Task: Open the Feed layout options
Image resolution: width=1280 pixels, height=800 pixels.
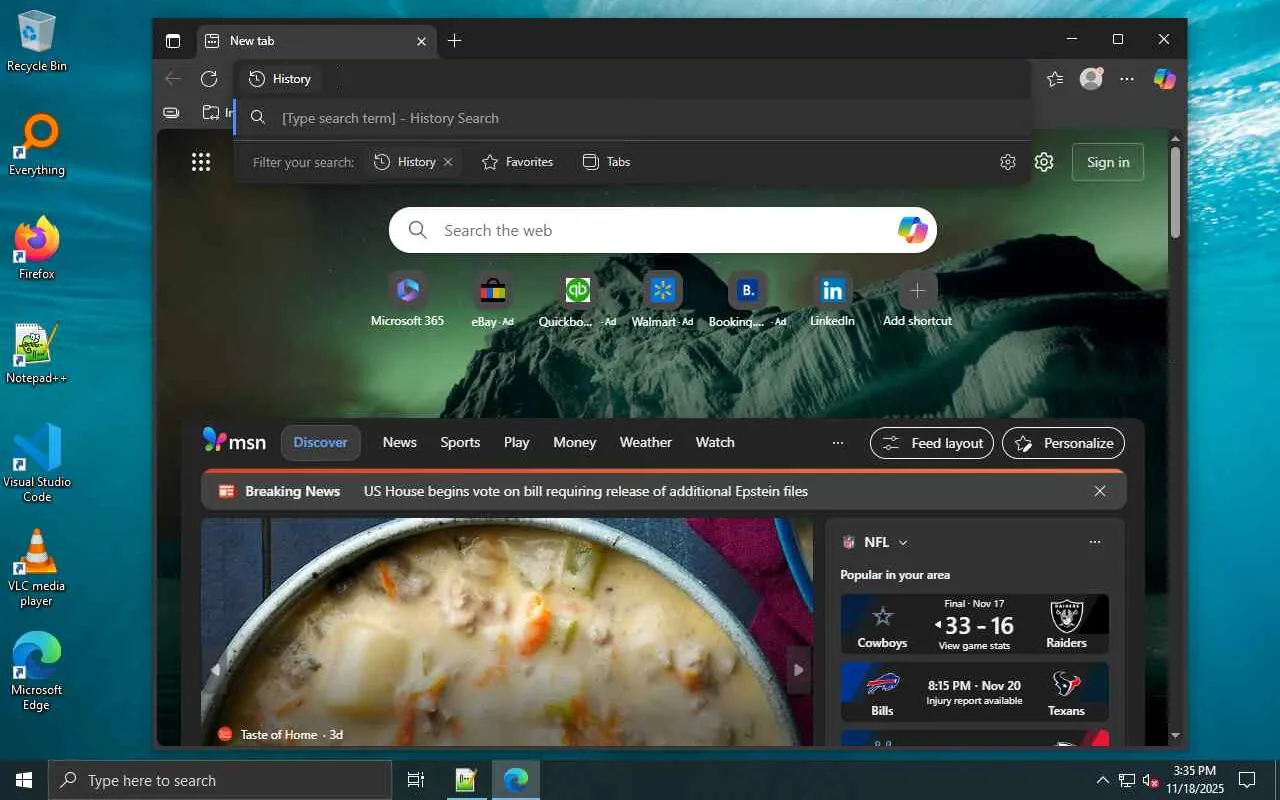Action: coord(932,443)
